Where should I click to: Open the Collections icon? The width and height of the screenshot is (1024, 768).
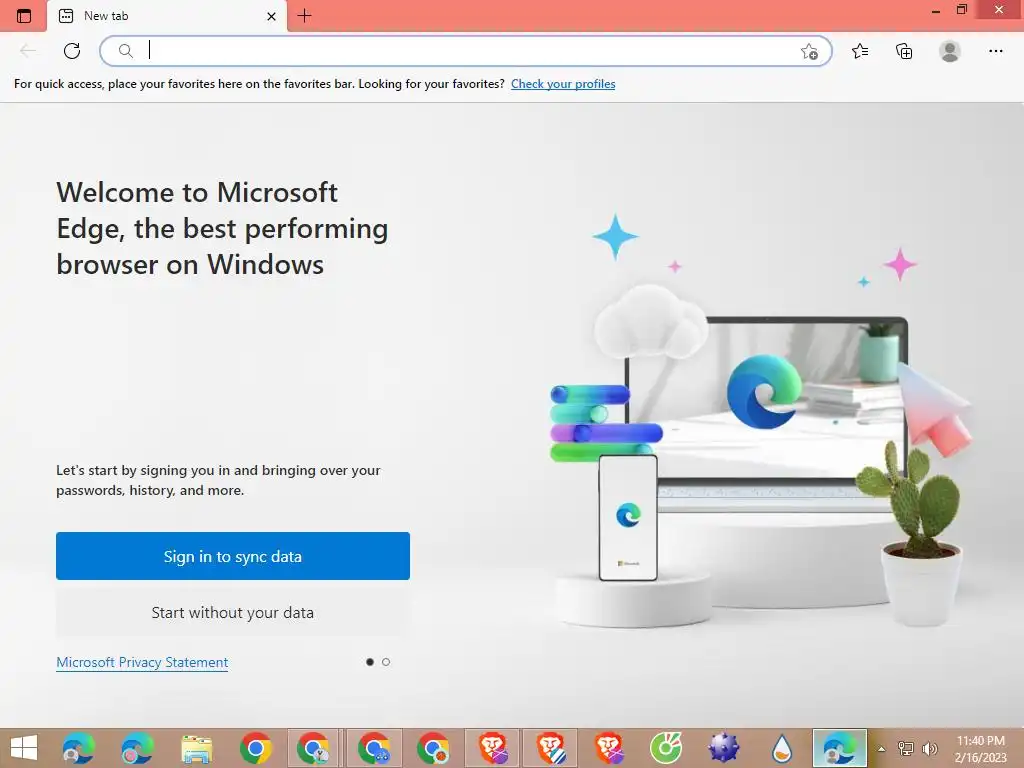(x=904, y=51)
